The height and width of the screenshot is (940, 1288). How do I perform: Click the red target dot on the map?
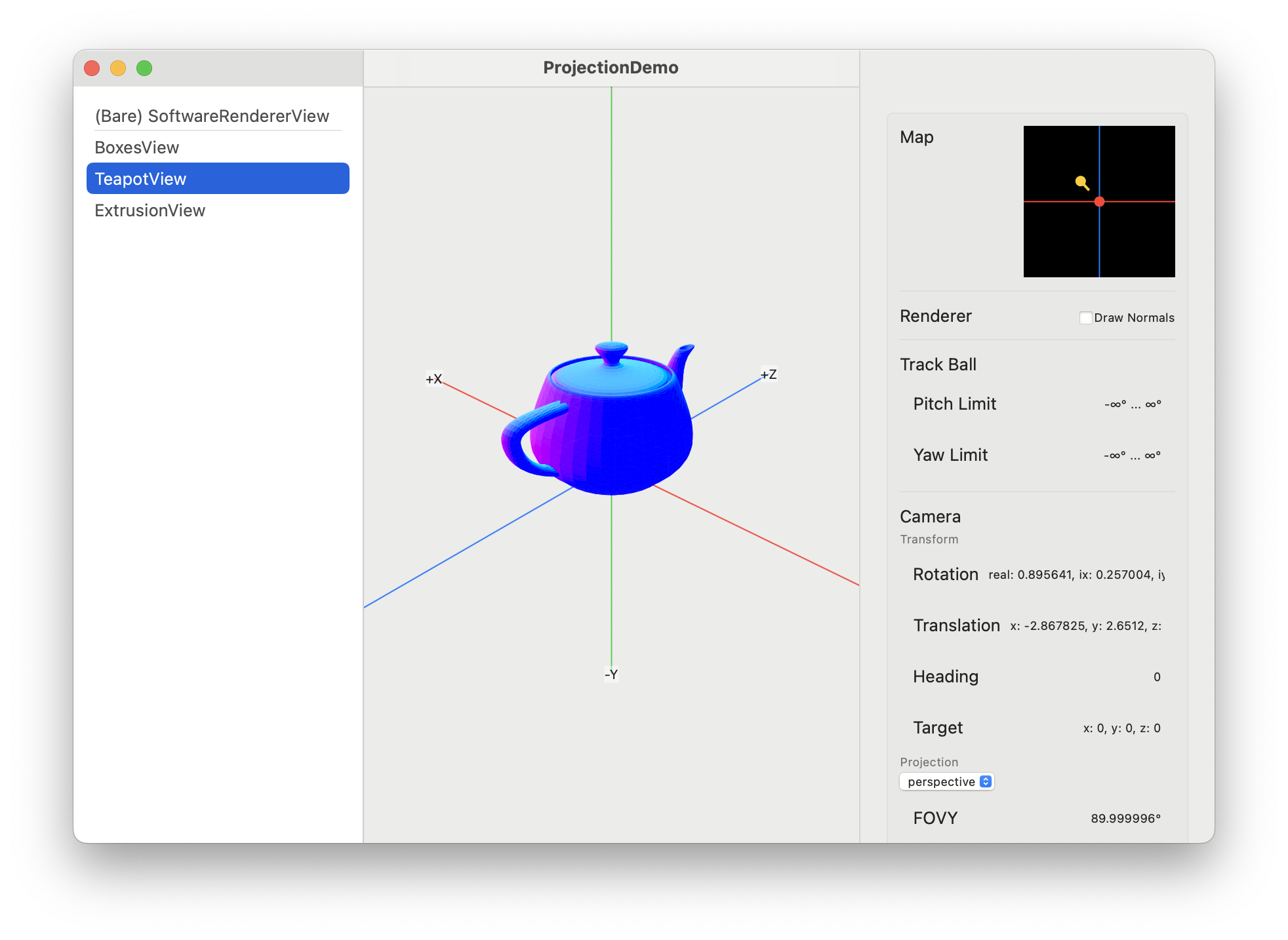[1099, 202]
